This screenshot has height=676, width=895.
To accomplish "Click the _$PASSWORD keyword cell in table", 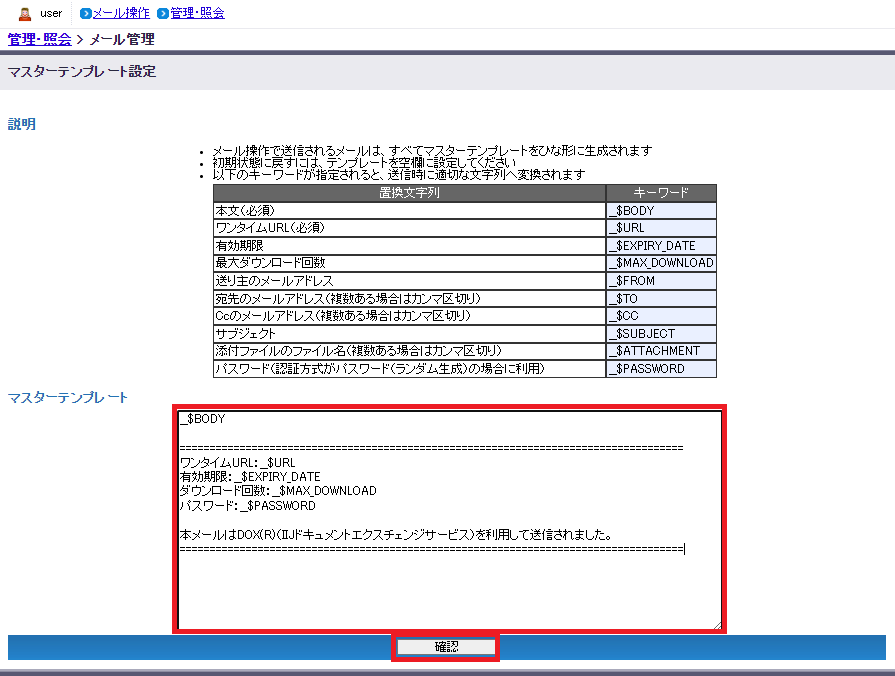I will [661, 369].
